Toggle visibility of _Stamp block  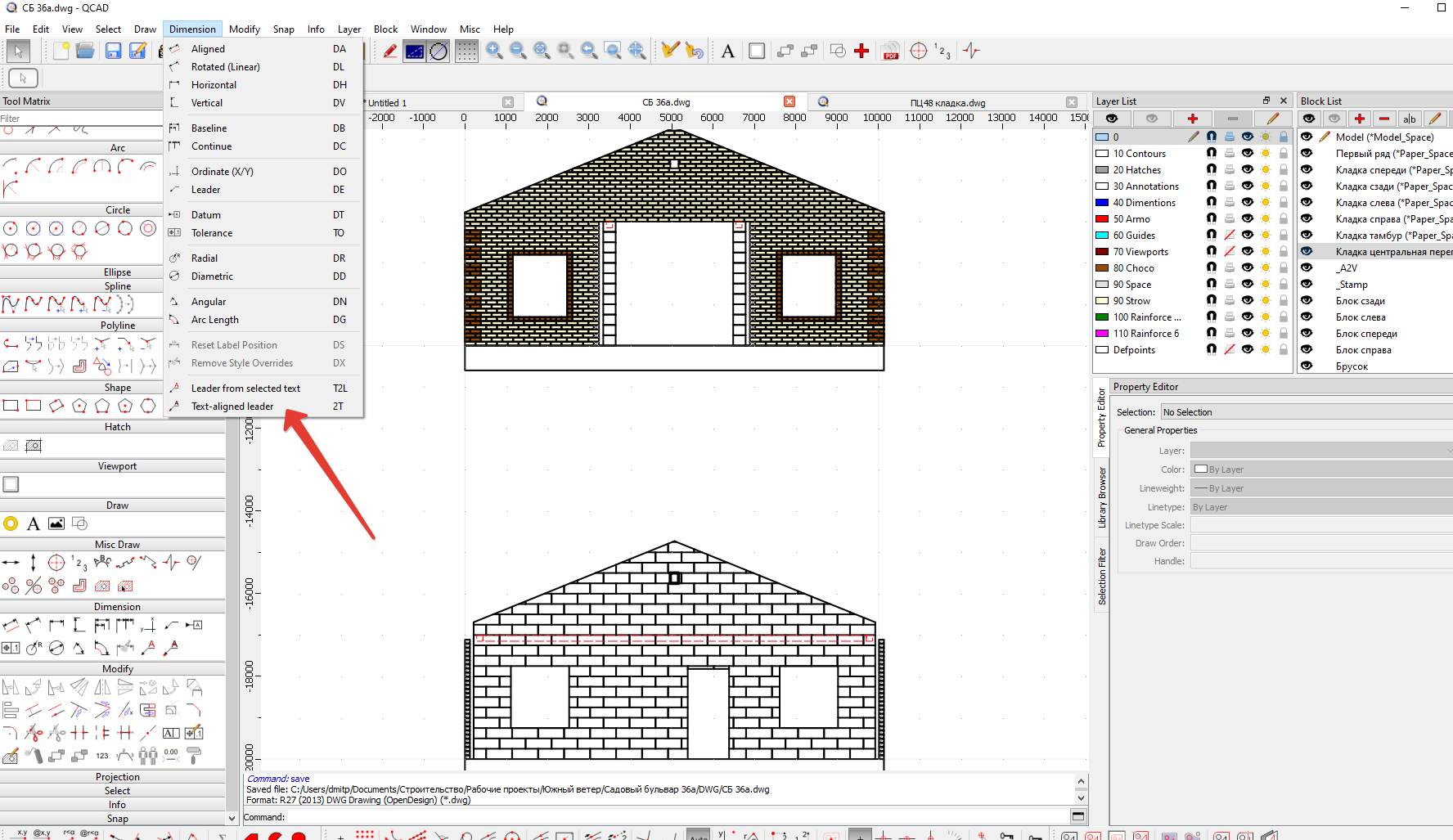(1307, 284)
